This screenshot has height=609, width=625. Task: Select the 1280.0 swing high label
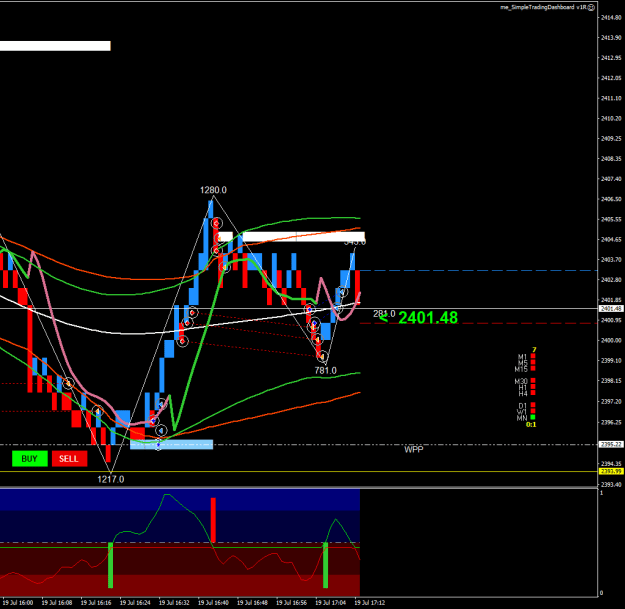click(x=213, y=190)
